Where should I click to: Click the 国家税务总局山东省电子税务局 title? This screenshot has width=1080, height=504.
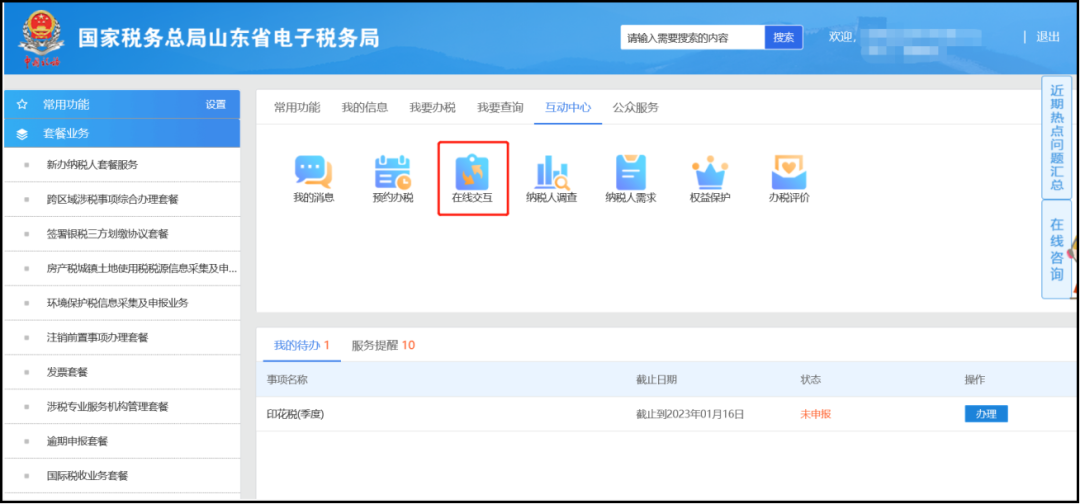229,38
